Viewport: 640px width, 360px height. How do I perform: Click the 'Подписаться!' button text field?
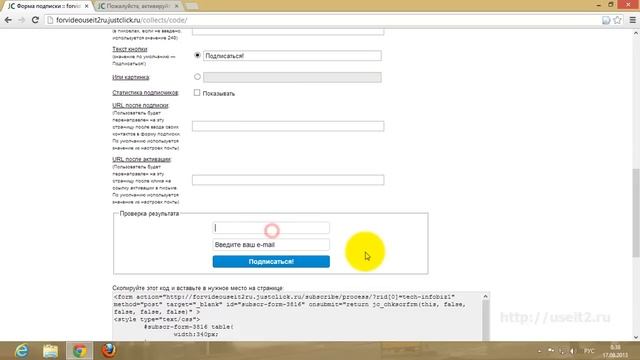292,56
